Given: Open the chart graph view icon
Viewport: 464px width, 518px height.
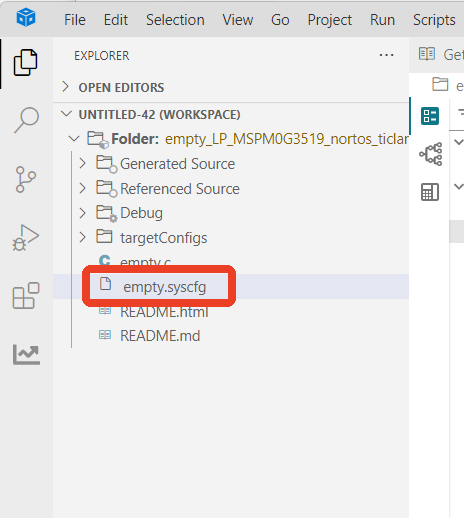Looking at the screenshot, I should [x=26, y=354].
